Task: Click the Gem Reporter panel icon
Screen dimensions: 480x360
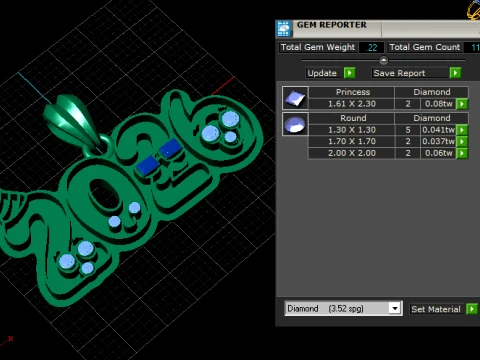Action: pyautogui.click(x=284, y=29)
